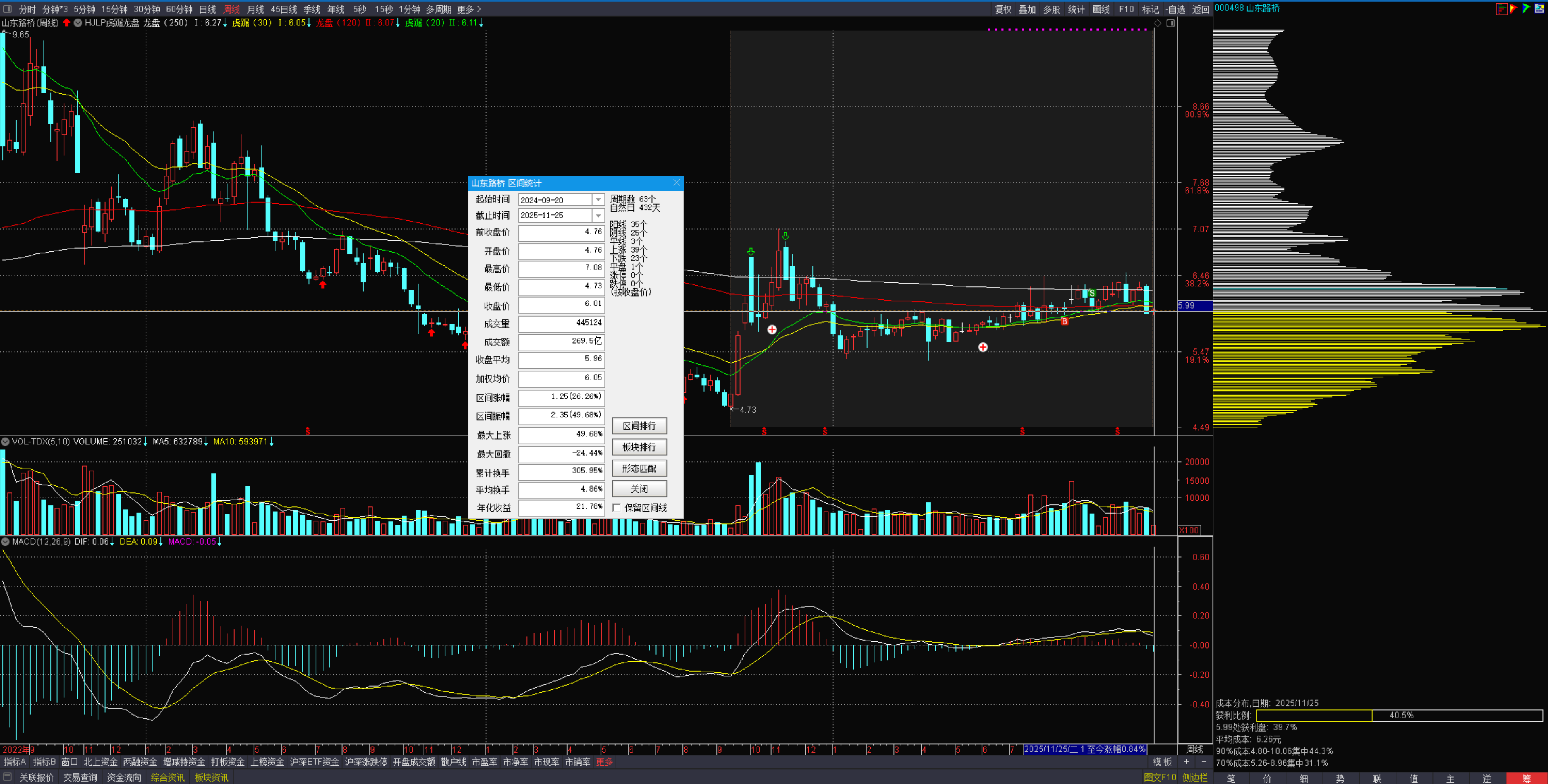This screenshot has width=1548, height=784.
Task: Click the 获利比例 progress bar
Action: (1399, 715)
